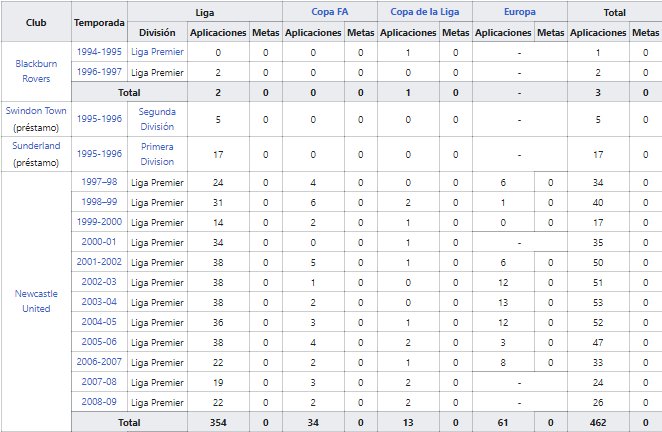Open the Segunda División link

click(x=157, y=119)
